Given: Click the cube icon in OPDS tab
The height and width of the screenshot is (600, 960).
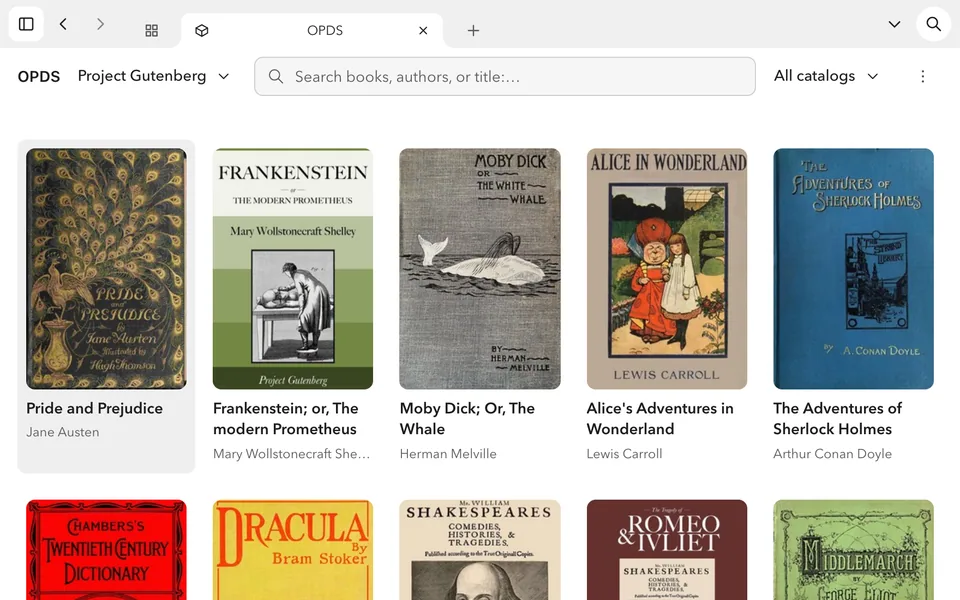Looking at the screenshot, I should 201,31.
